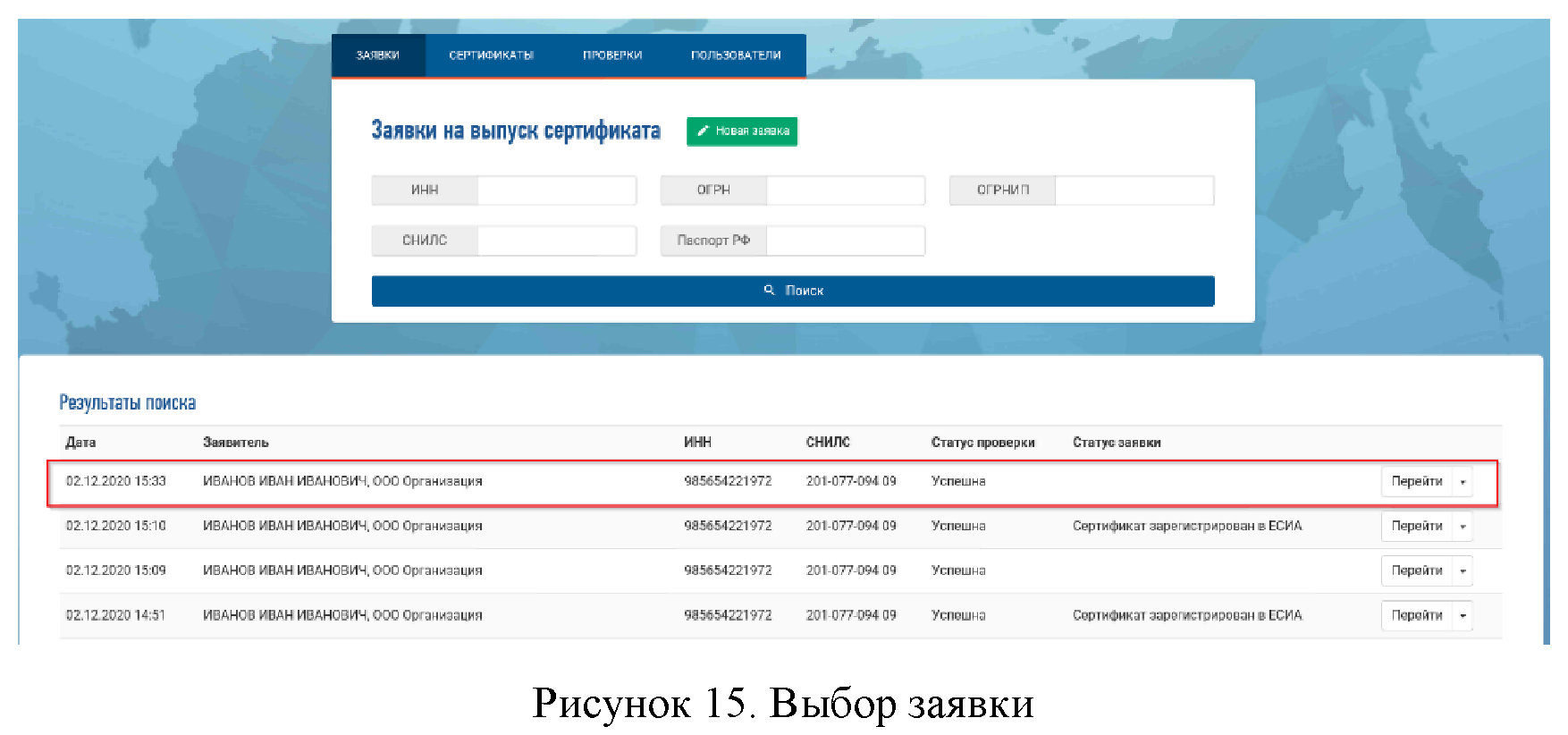Screen dimensions: 1568x735
Task: Click into the ИНН input field
Action: click(556, 190)
